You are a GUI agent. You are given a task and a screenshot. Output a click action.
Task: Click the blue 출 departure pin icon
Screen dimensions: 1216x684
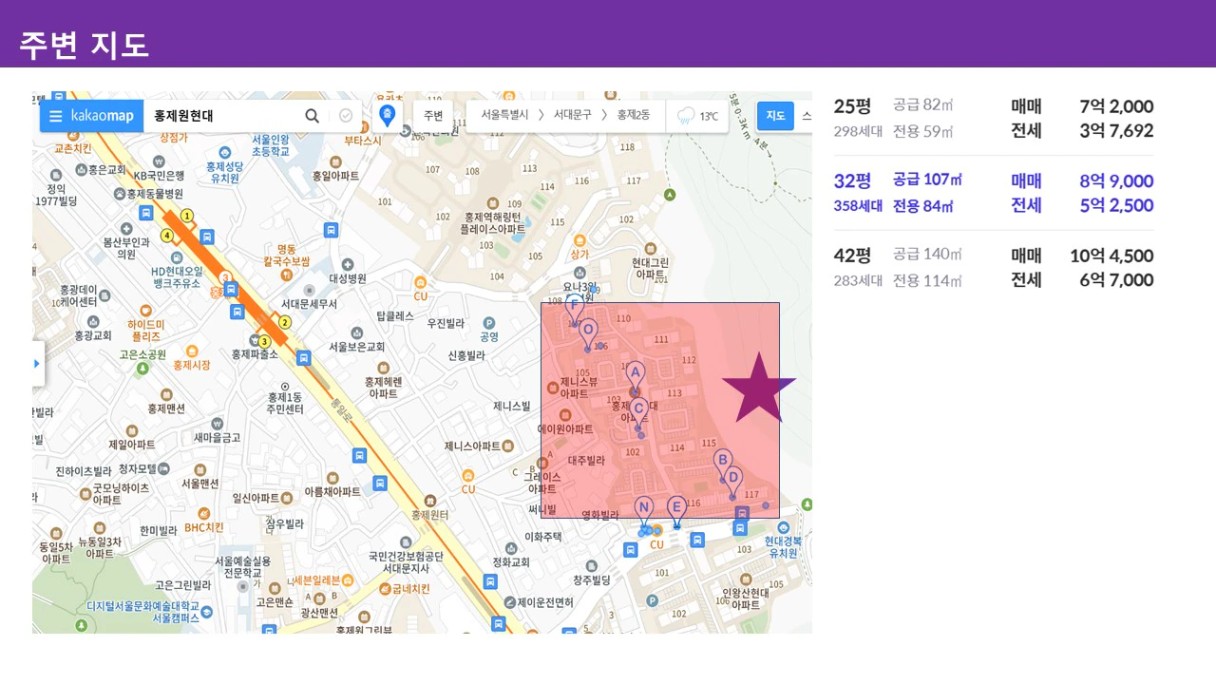[387, 114]
